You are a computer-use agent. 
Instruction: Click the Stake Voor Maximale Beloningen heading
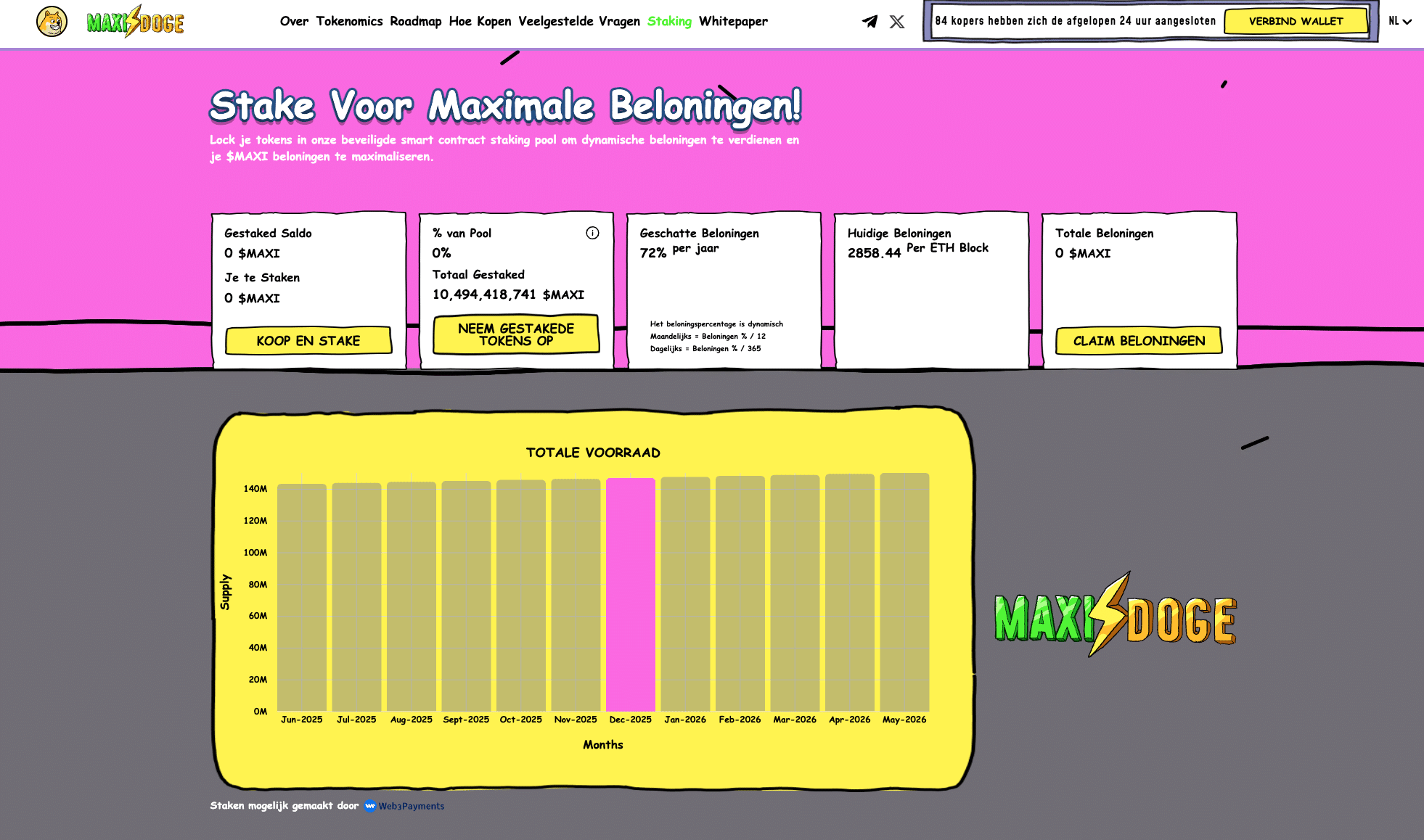pos(506,106)
